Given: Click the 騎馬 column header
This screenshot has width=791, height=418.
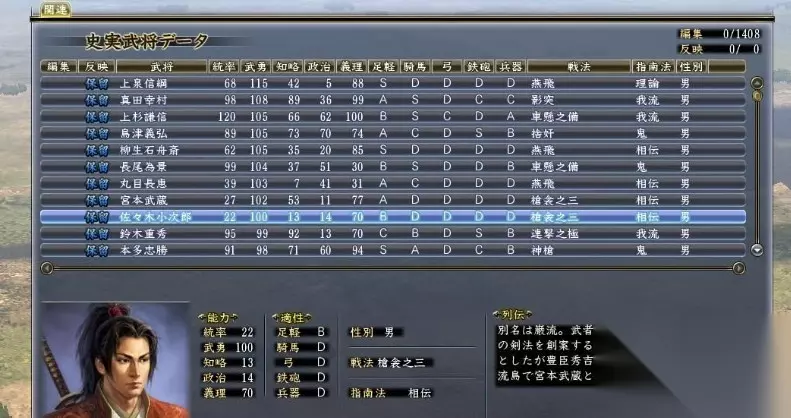Looking at the screenshot, I should coord(415,67).
